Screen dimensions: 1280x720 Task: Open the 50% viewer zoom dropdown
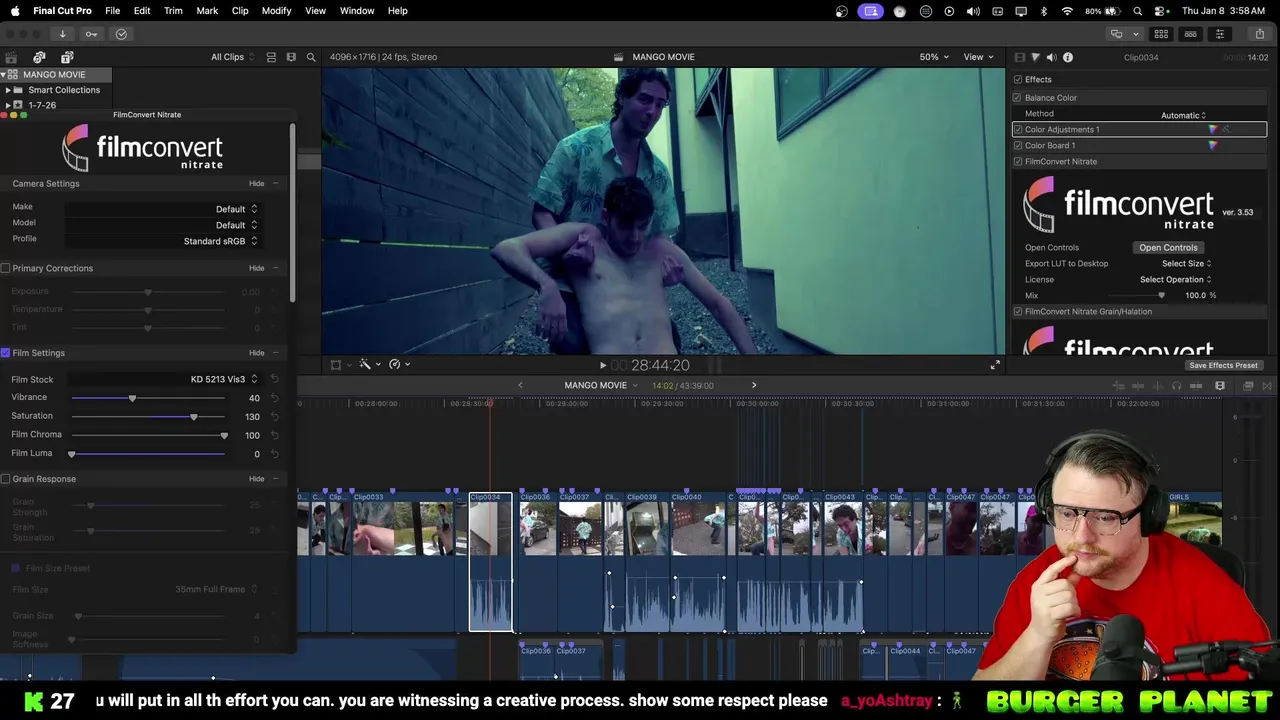(934, 57)
